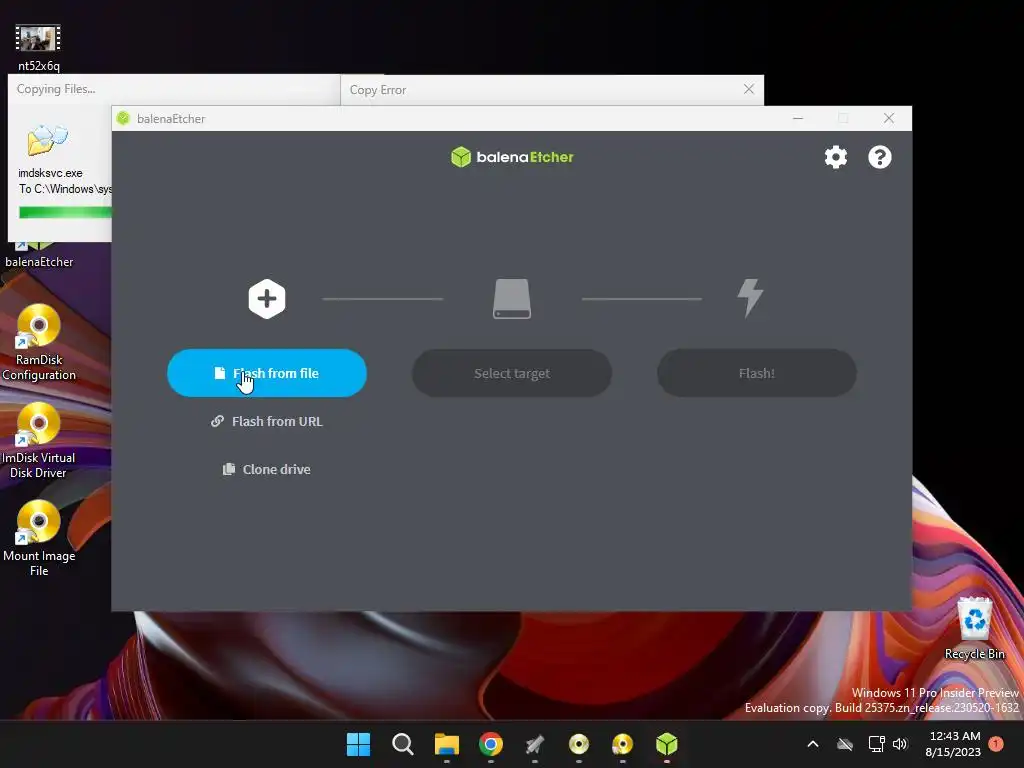The height and width of the screenshot is (768, 1024).
Task: Open the Windows Start menu
Action: (x=358, y=744)
